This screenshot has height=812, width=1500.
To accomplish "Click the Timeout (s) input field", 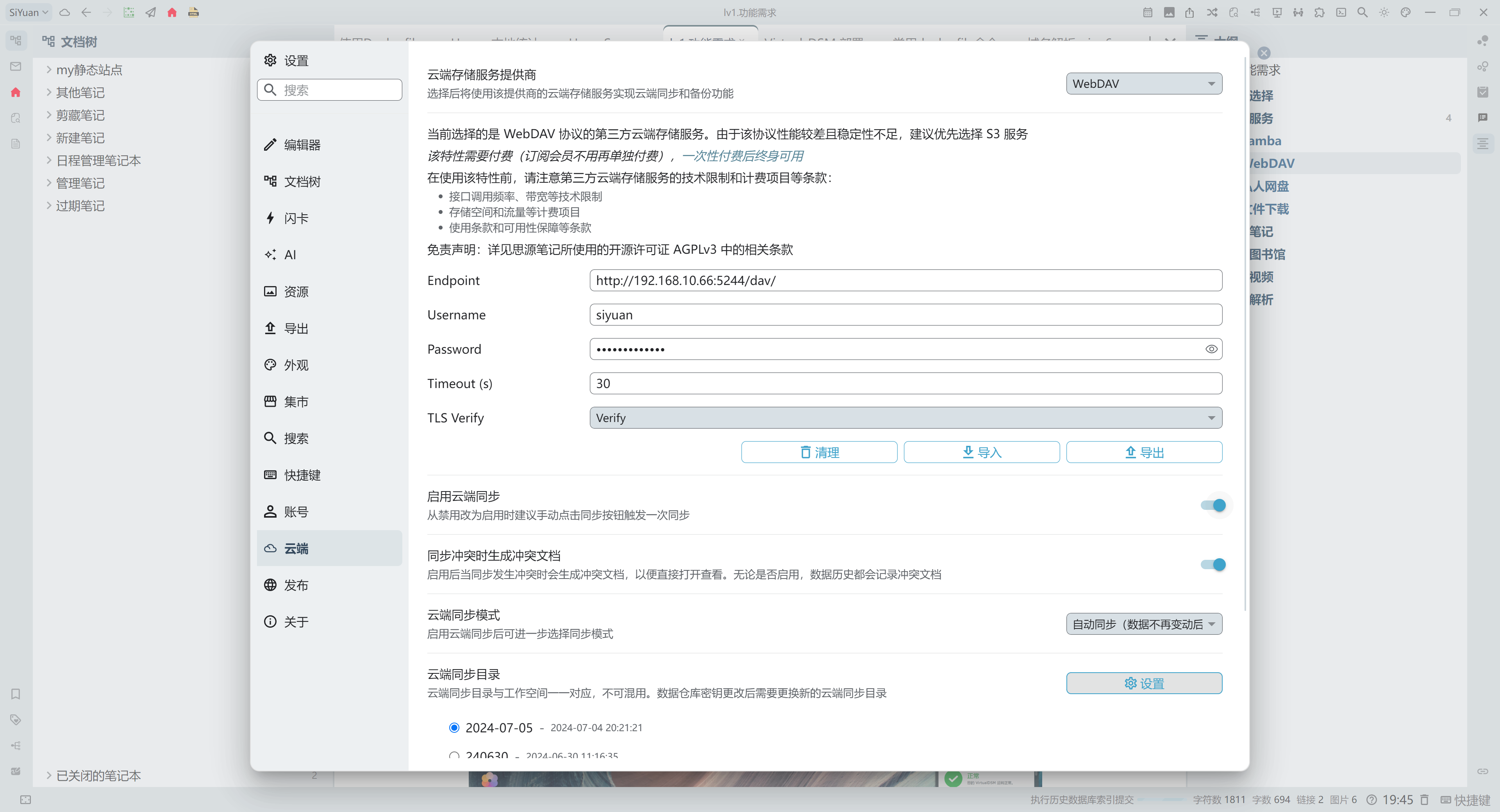I will coord(905,384).
